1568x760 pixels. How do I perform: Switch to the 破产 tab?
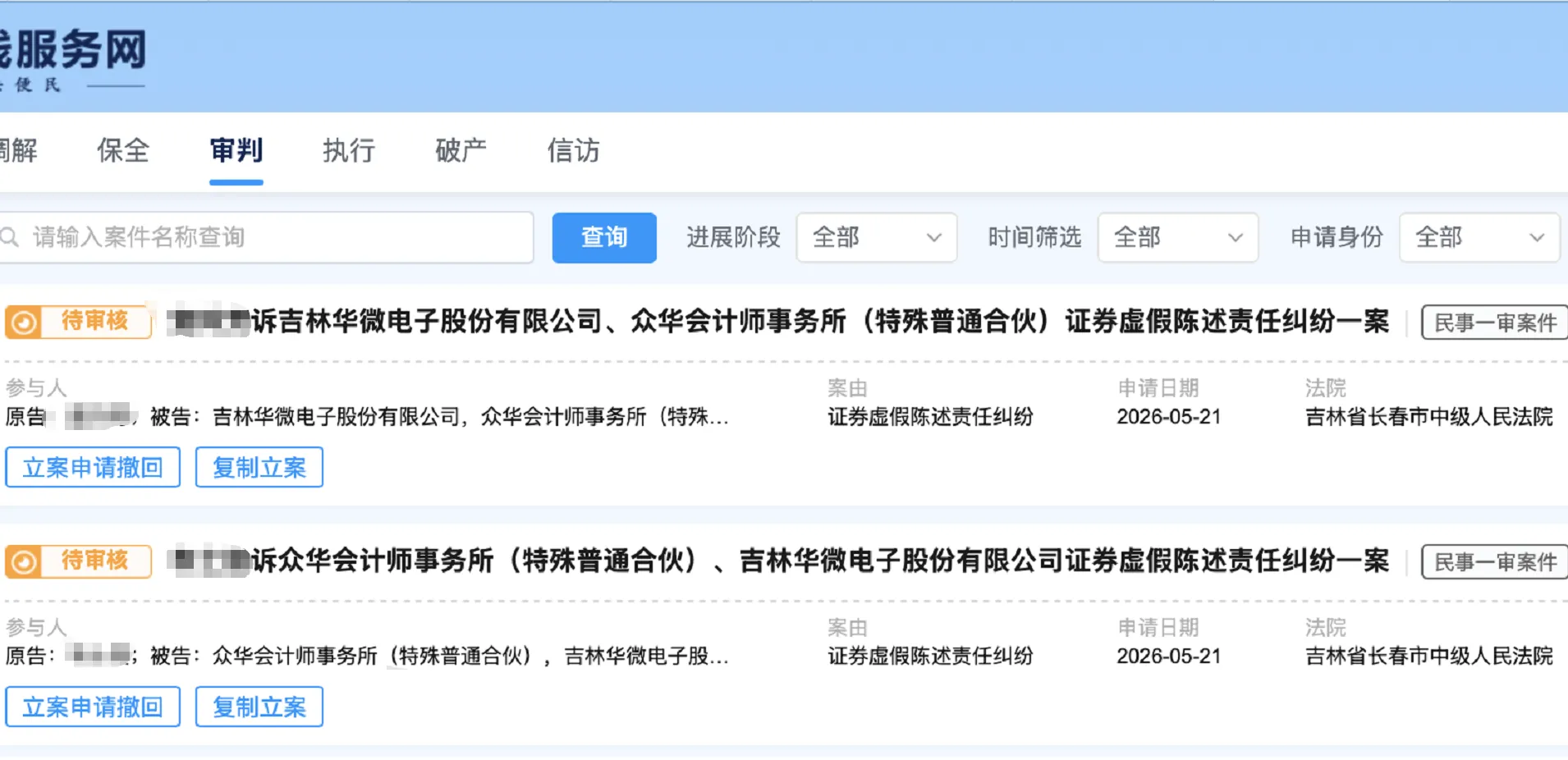pyautogui.click(x=461, y=150)
